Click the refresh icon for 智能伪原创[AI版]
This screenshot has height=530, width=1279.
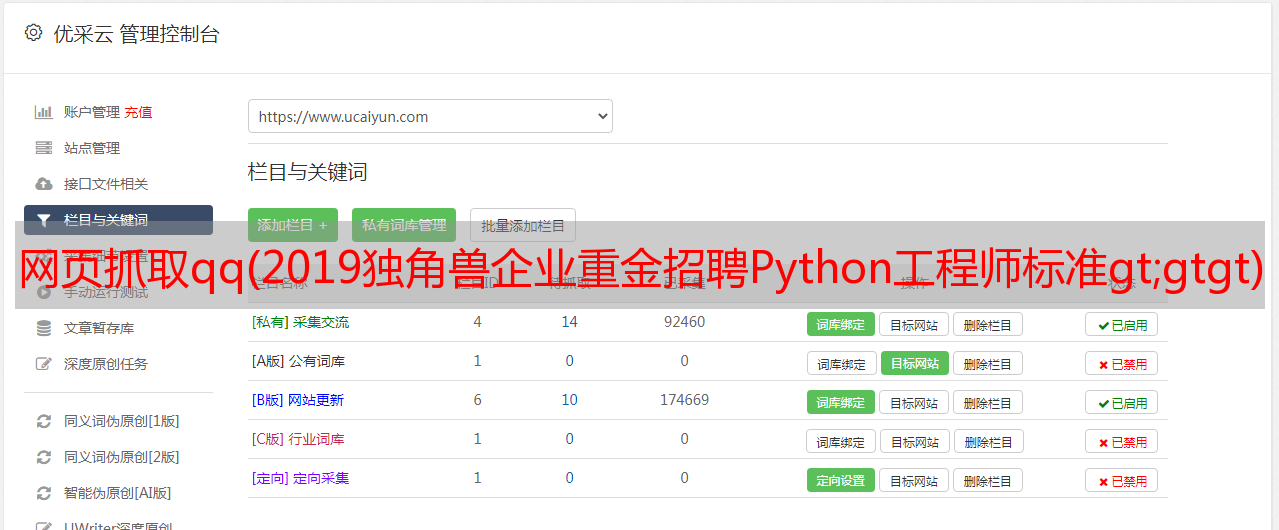coord(43,493)
